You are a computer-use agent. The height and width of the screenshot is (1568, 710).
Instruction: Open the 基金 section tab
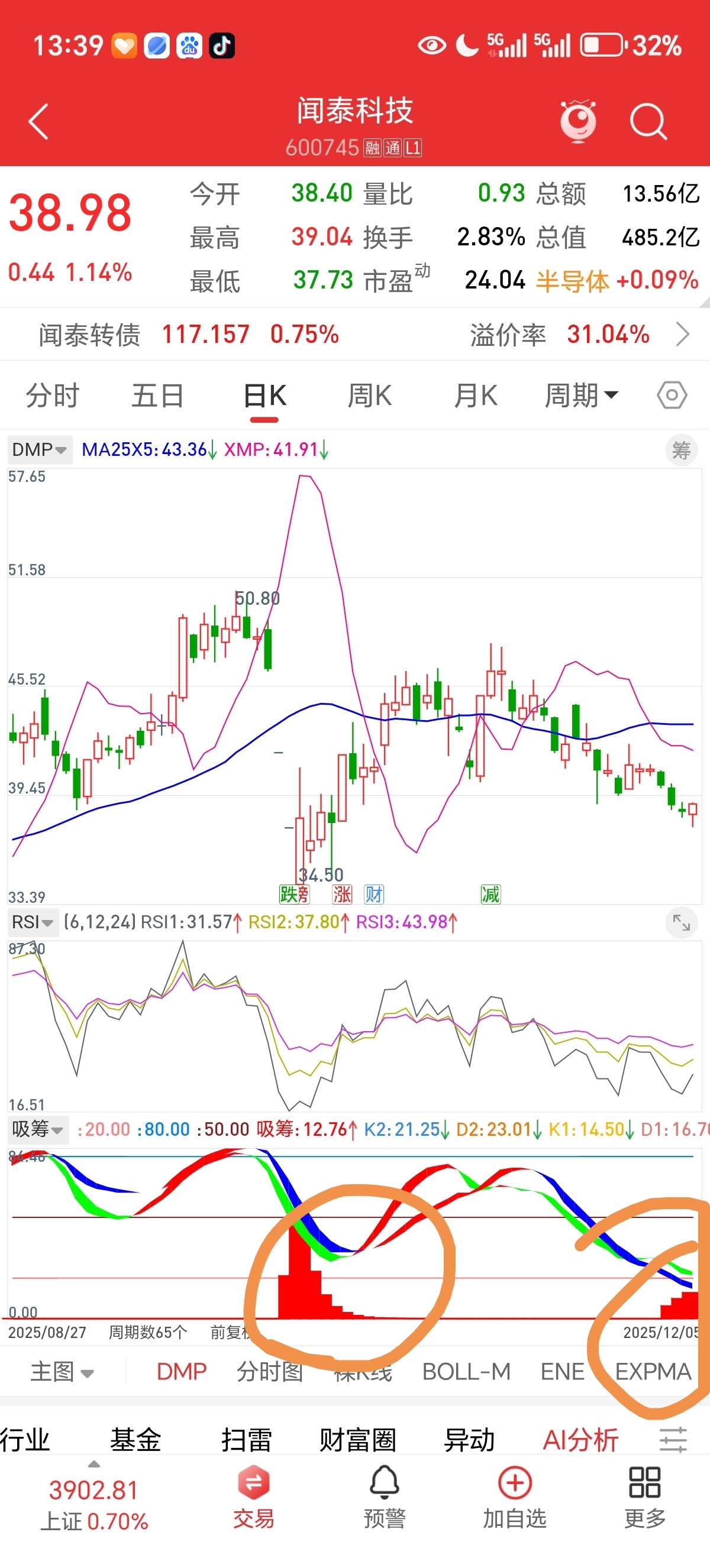click(x=135, y=1440)
